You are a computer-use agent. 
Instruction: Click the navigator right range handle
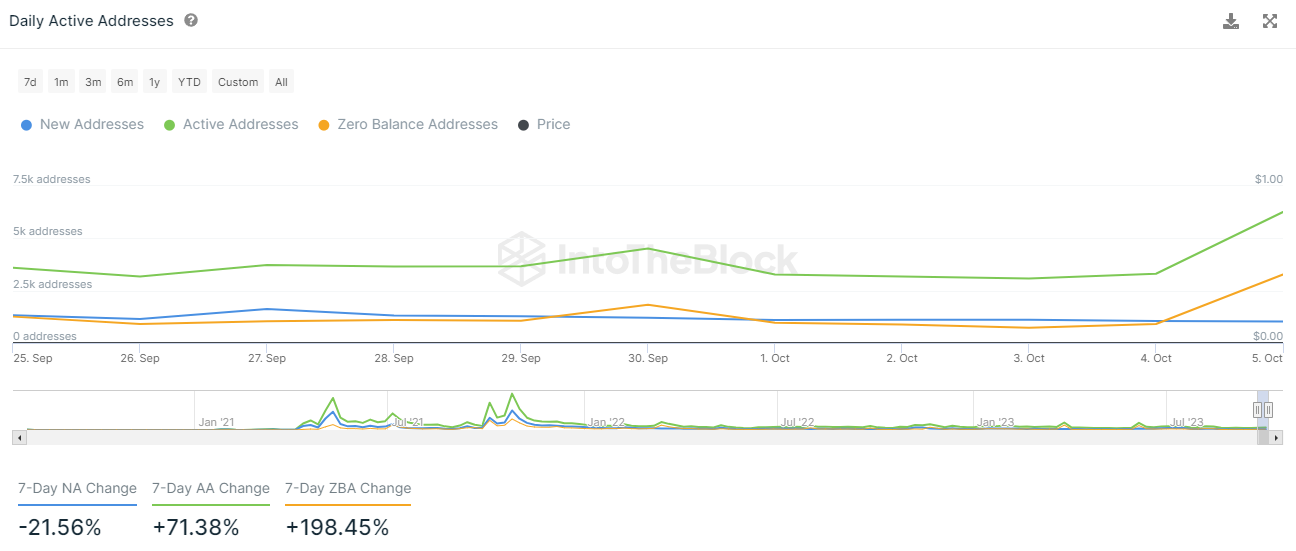pos(1268,410)
